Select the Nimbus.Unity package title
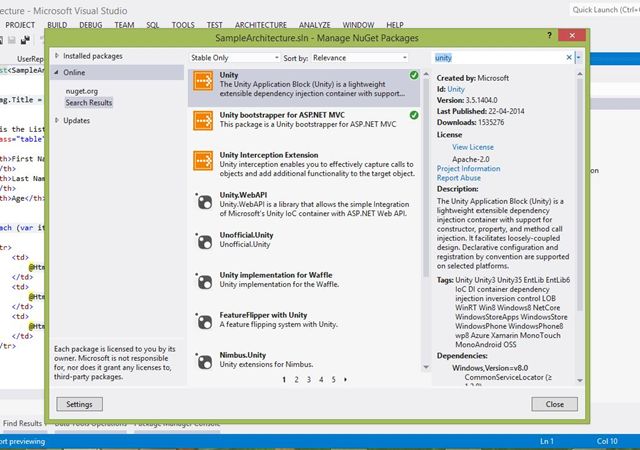 tap(242, 355)
